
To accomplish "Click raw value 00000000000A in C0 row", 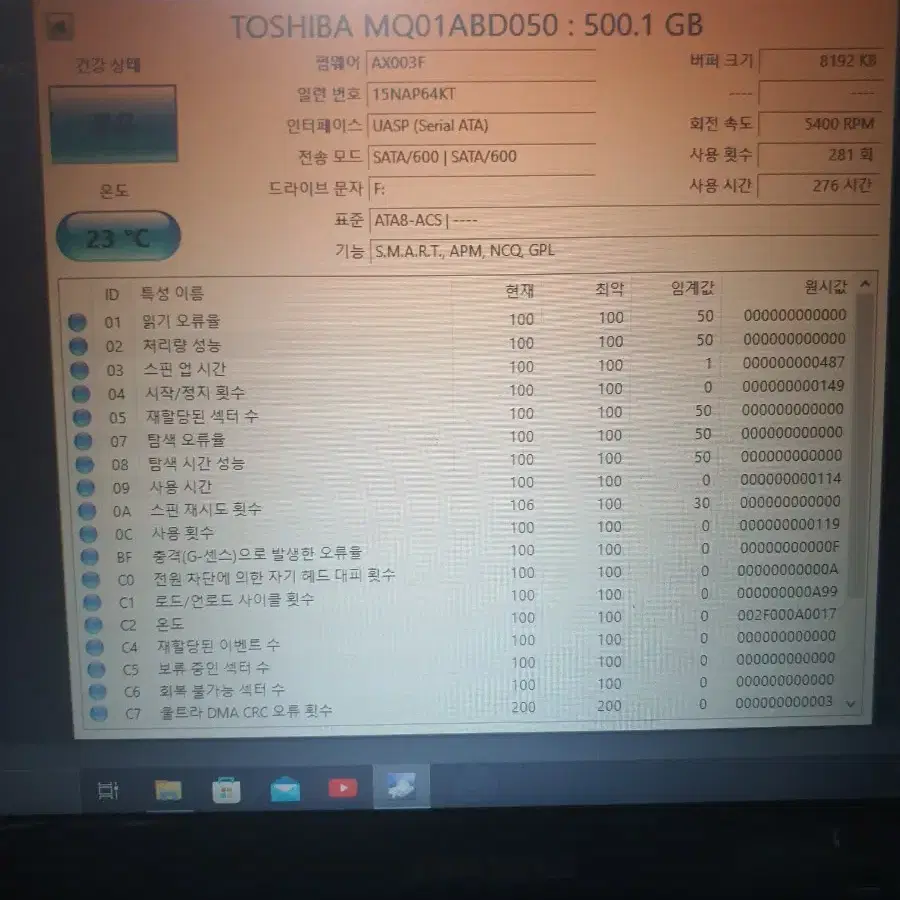I will tap(788, 570).
